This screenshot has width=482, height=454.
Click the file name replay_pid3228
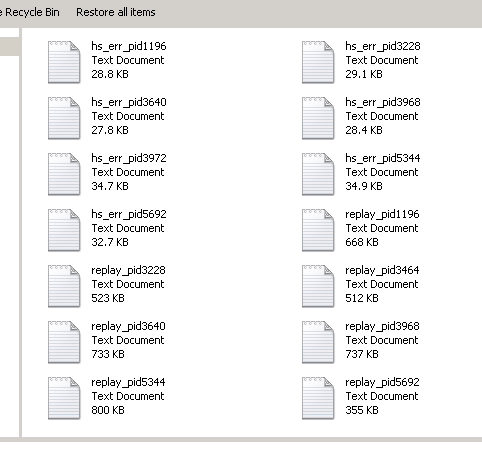coord(128,270)
